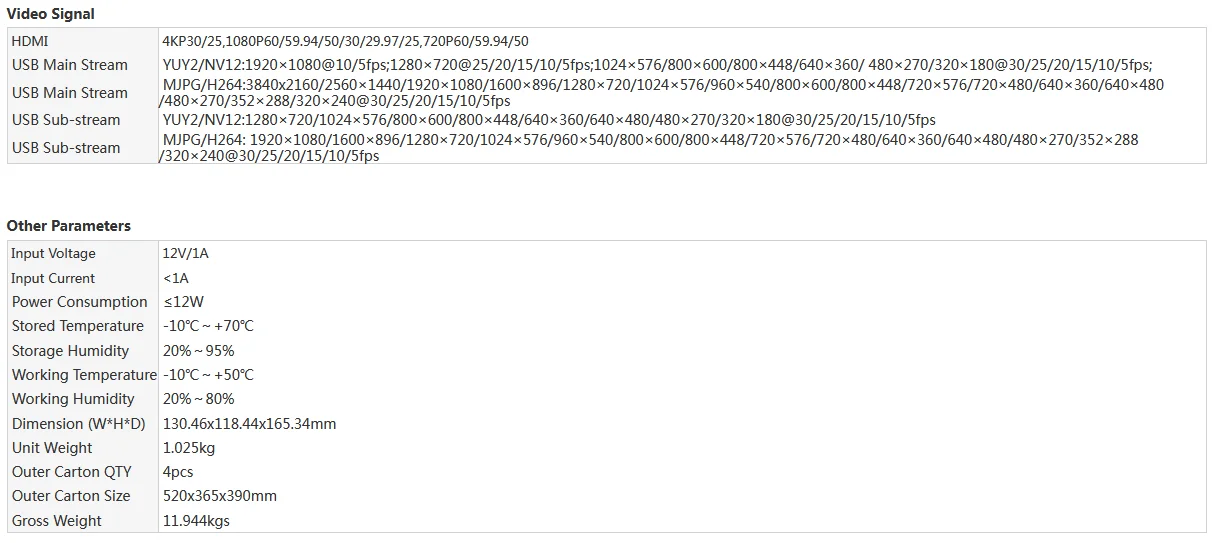Image resolution: width=1214 pixels, height=543 pixels.
Task: Click the "Power Consumption" label
Action: (x=80, y=302)
